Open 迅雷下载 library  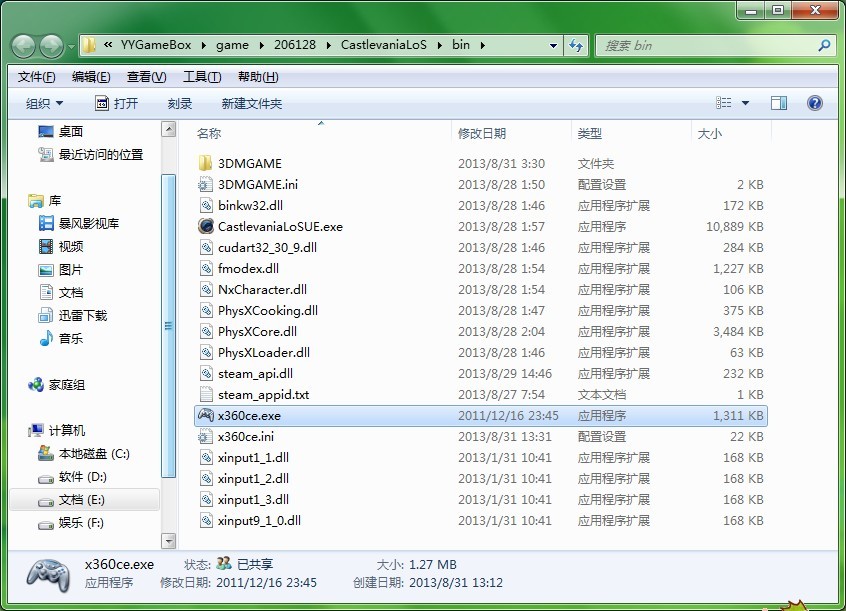[83, 315]
